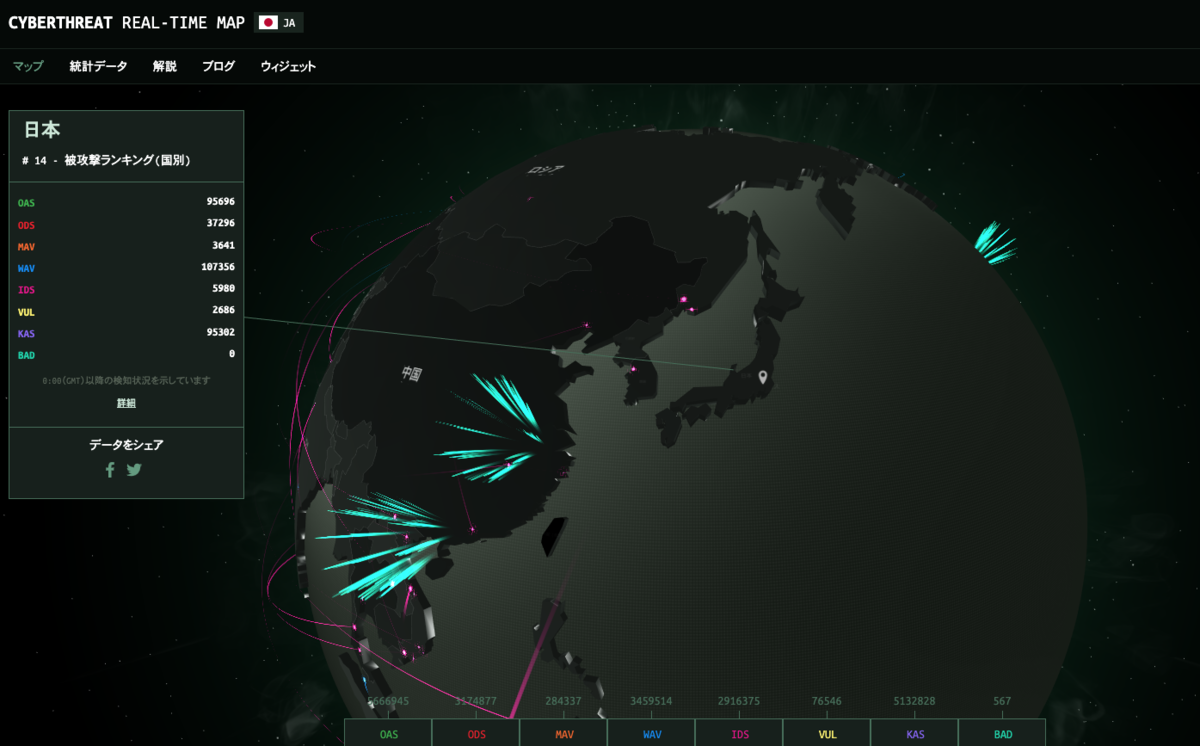
Task: Click the 5132828 count above KAS
Action: click(915, 702)
